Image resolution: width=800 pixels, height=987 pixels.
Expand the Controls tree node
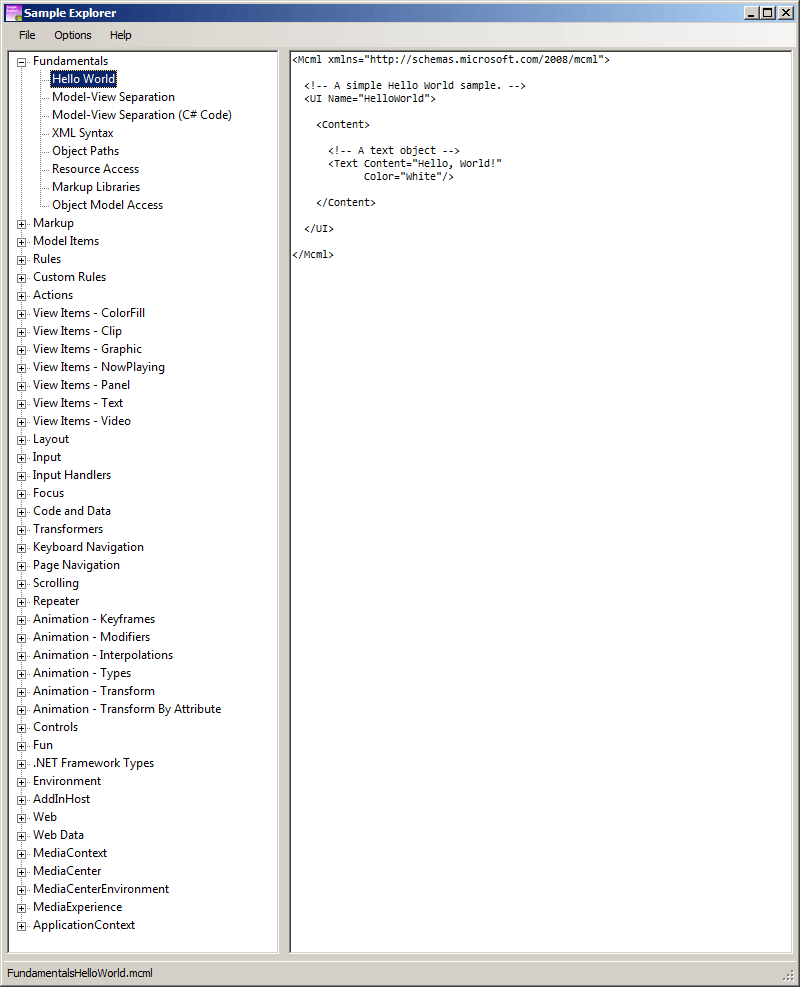[21, 728]
